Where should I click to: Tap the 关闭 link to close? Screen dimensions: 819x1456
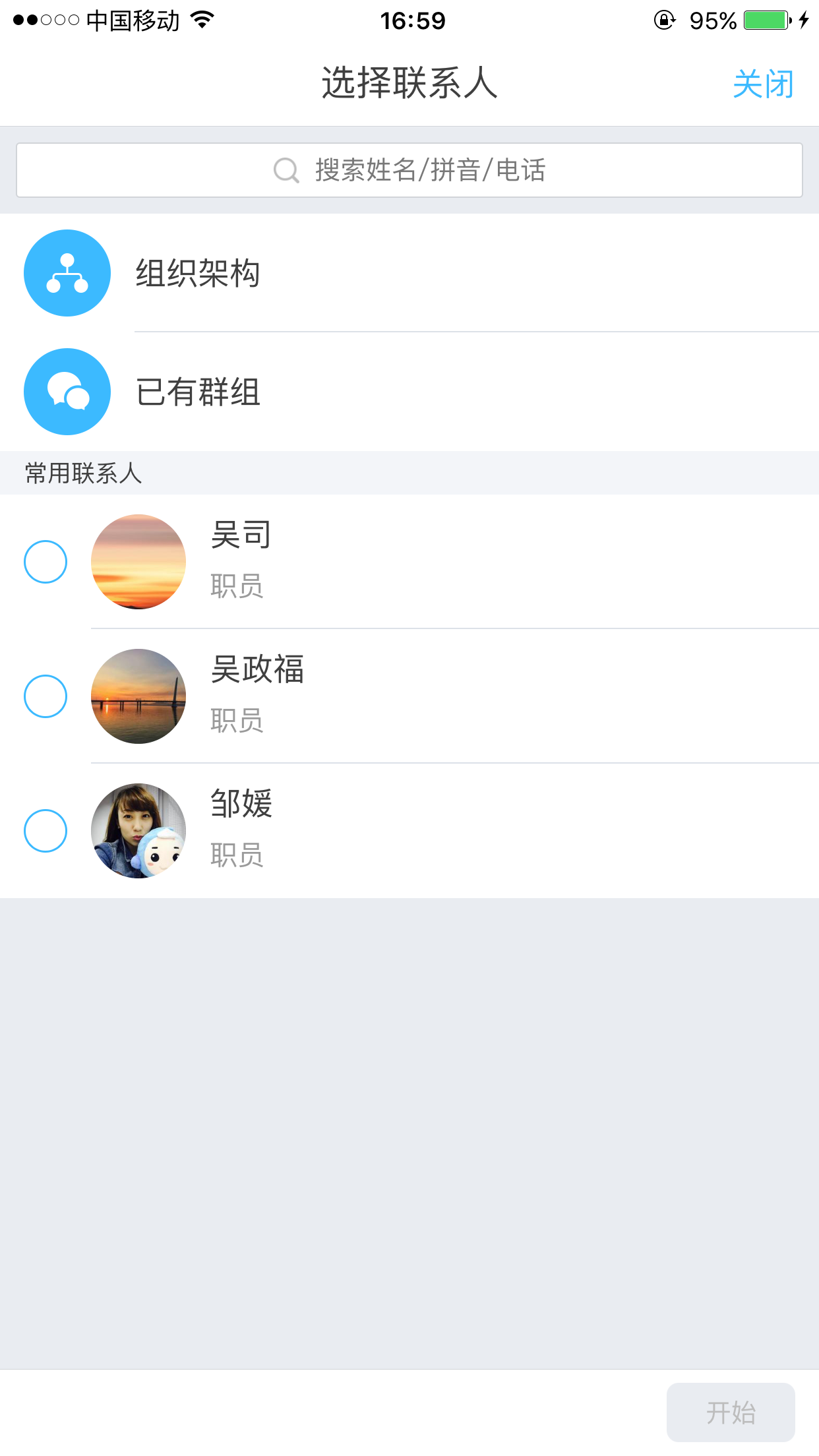763,84
